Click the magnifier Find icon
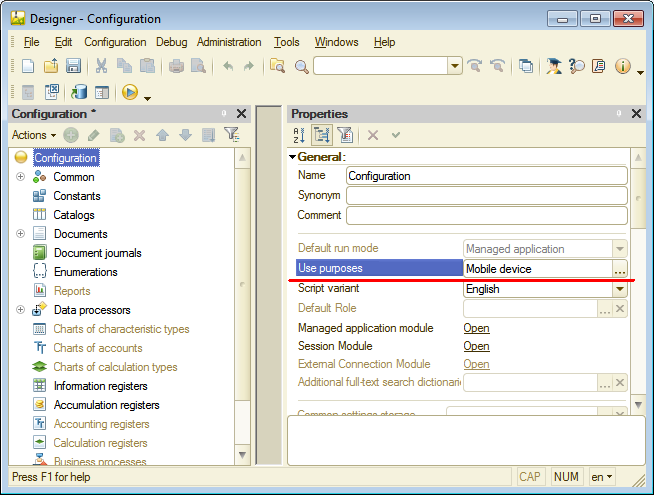 [x=301, y=67]
